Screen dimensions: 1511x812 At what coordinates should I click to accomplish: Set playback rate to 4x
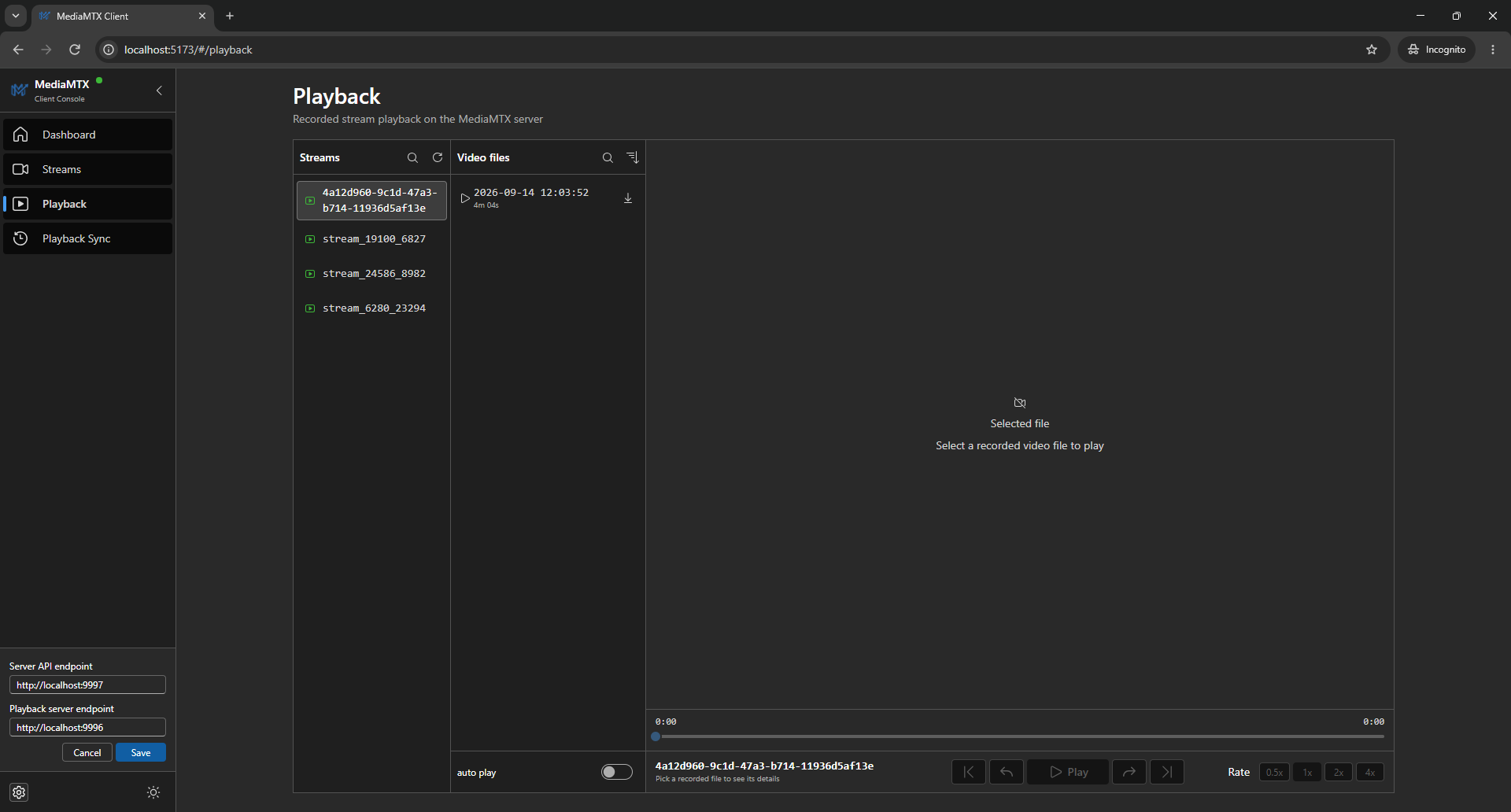pyautogui.click(x=1370, y=772)
